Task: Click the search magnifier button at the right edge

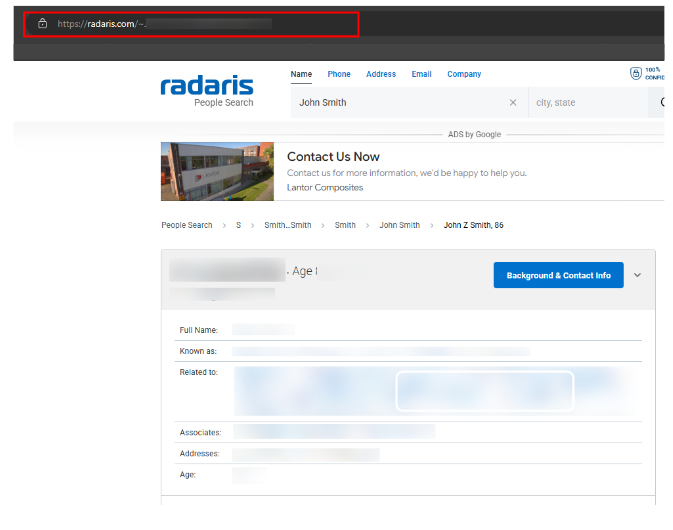Action: (x=663, y=102)
